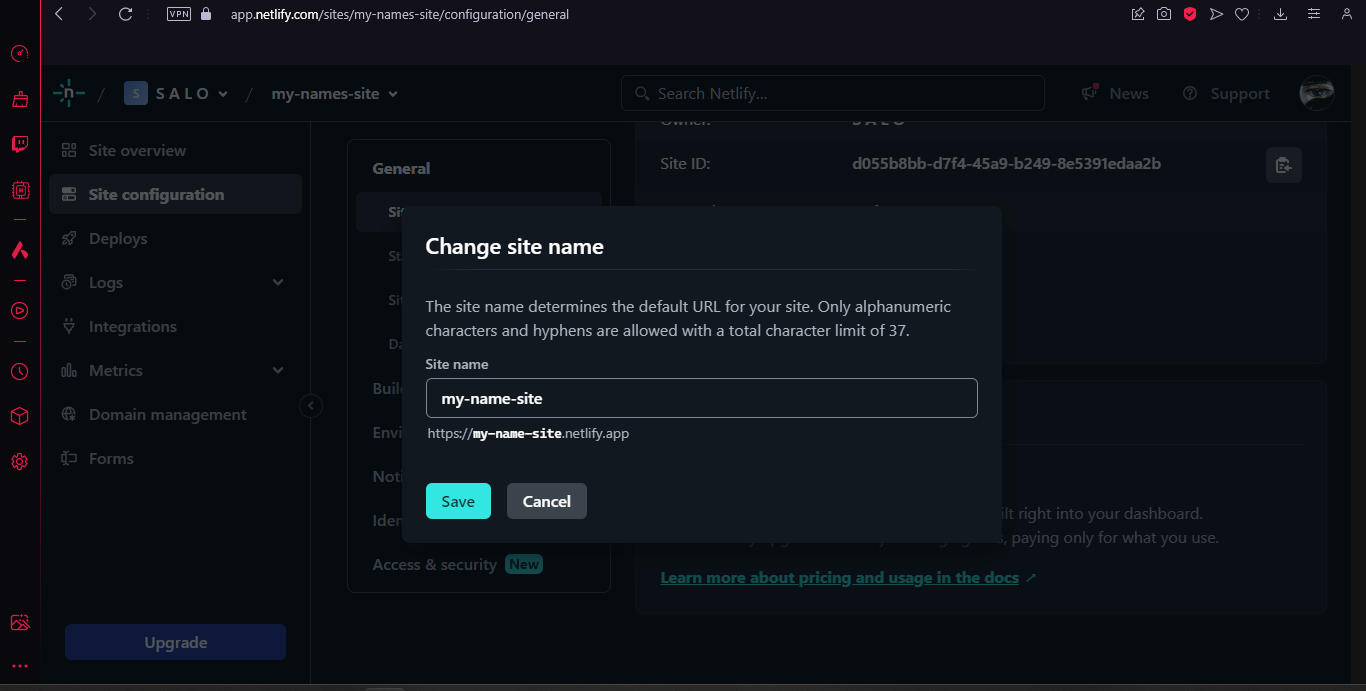
Task: Open browser profile person icon
Action: (x=1346, y=14)
